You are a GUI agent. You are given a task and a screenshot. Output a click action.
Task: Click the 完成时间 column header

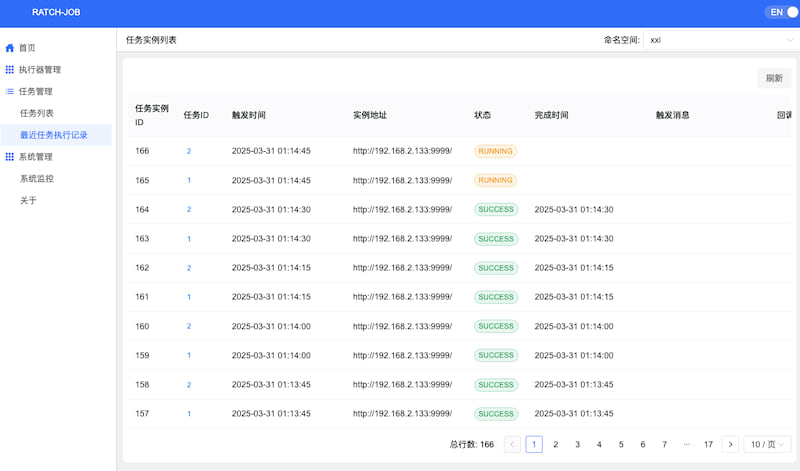point(552,115)
